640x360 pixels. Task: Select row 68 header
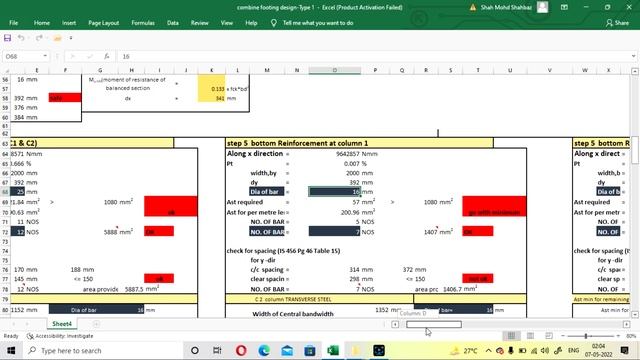click(x=5, y=192)
